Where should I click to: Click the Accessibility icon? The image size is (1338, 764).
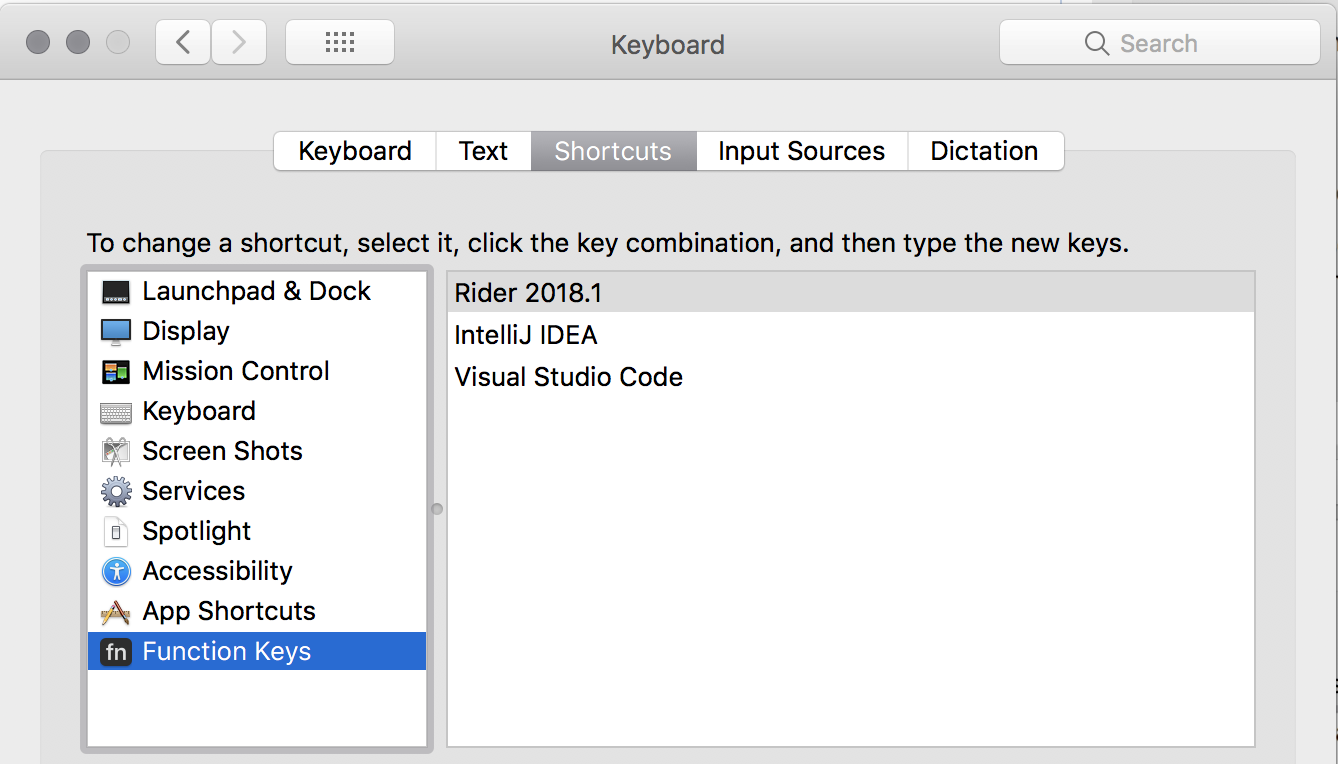[115, 571]
